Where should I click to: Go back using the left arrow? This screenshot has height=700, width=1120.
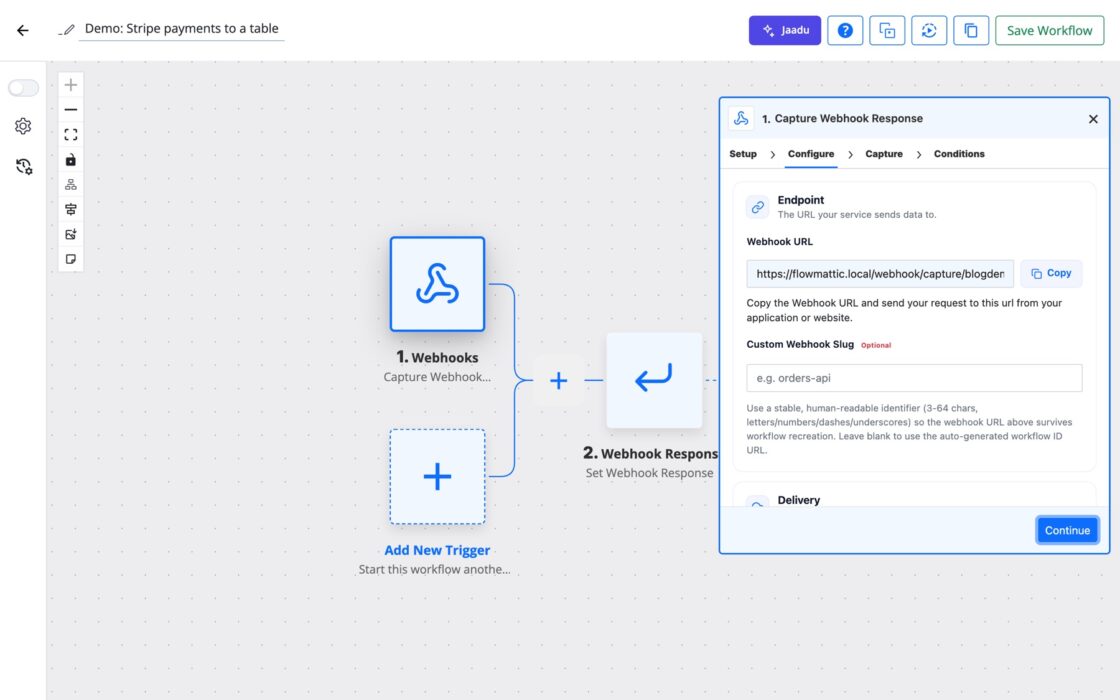coord(23,30)
